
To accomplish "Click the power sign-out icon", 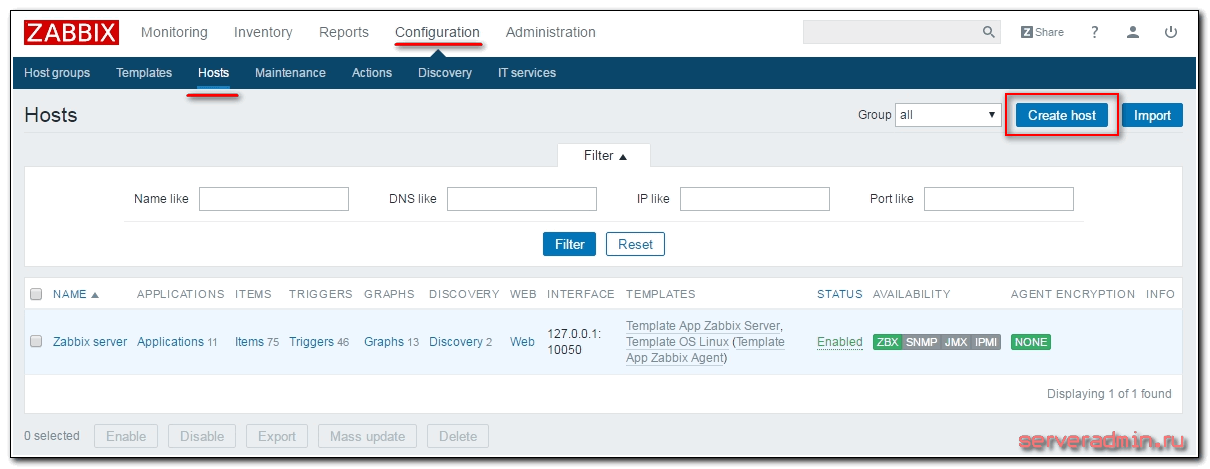I will point(1171,32).
